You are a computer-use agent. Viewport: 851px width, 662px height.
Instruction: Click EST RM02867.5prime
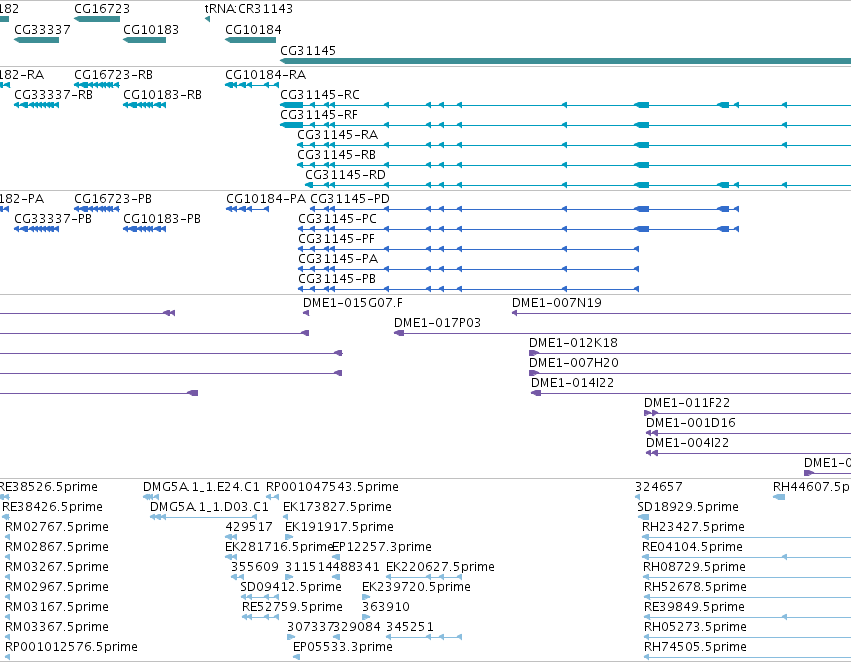point(56,547)
